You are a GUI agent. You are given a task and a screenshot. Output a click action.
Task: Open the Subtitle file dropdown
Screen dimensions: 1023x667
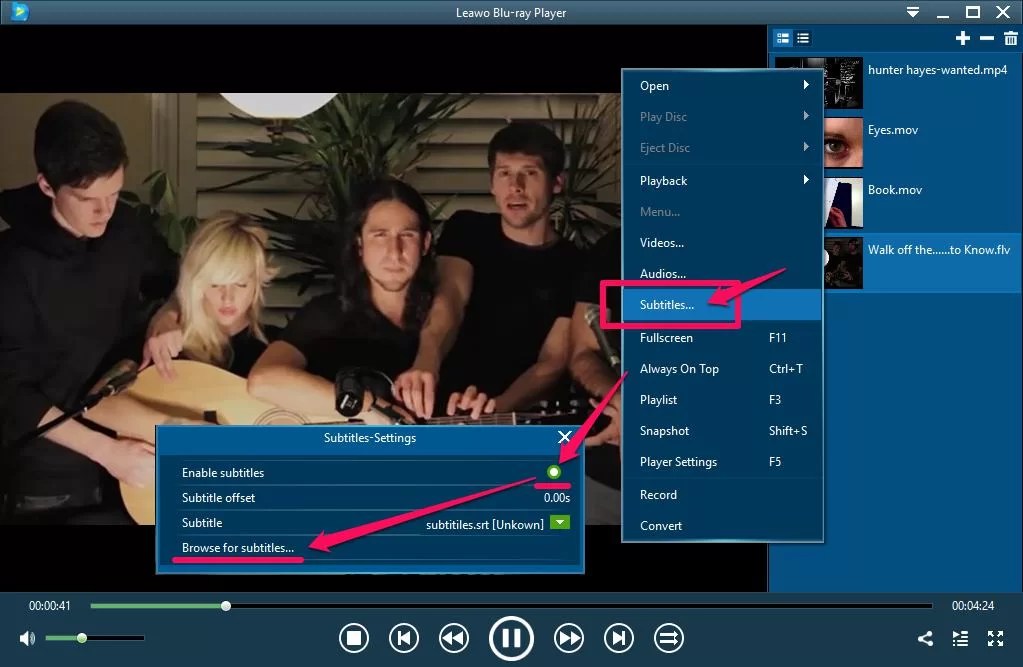[559, 521]
